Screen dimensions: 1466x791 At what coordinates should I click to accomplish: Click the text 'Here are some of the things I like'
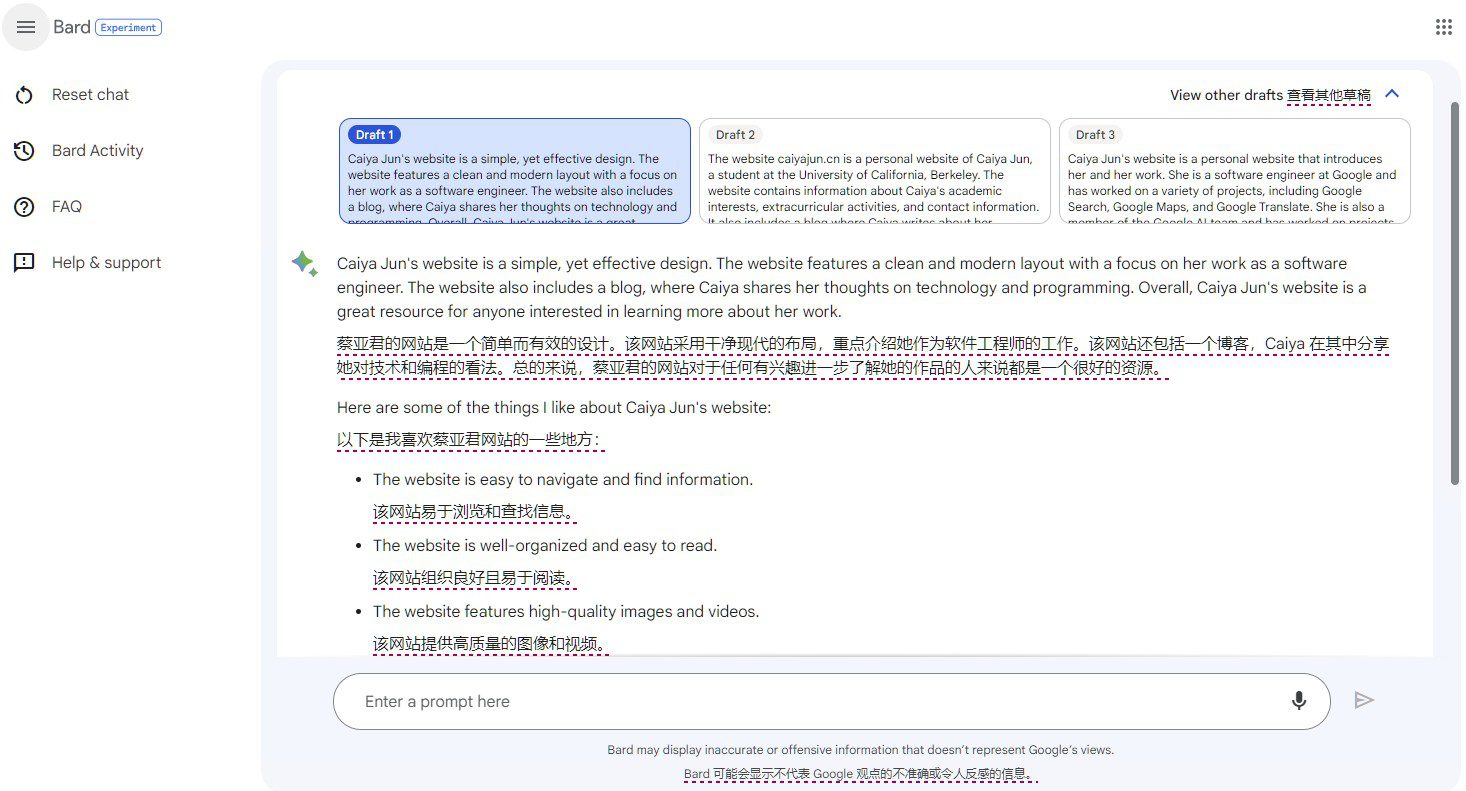pyautogui.click(x=554, y=408)
